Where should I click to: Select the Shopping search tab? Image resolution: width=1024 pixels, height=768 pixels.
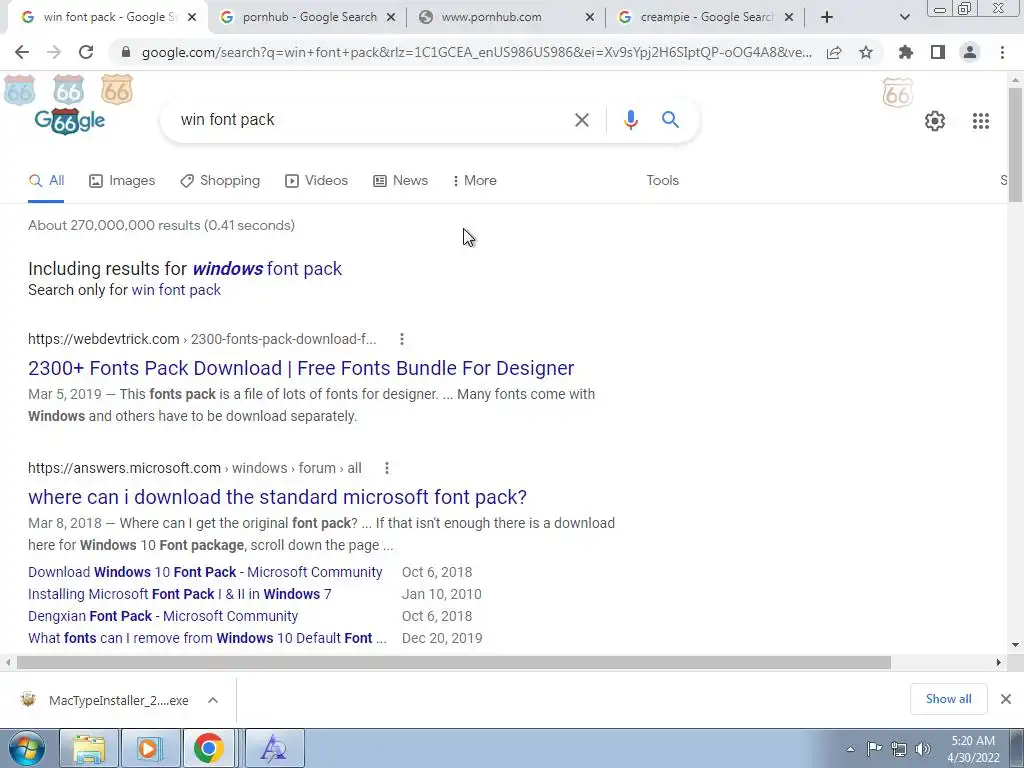pyautogui.click(x=220, y=181)
